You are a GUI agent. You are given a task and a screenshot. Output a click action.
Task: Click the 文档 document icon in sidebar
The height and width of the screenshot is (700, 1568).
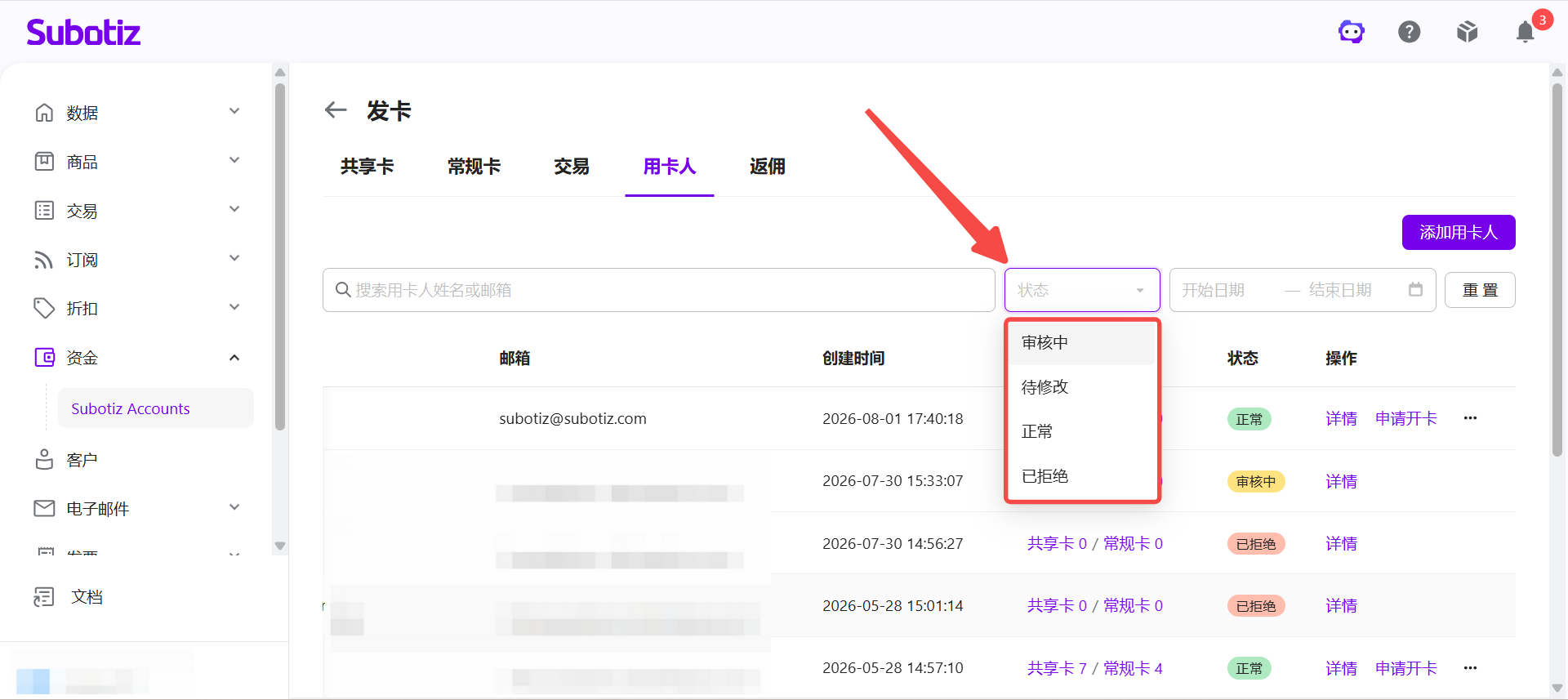pos(44,596)
